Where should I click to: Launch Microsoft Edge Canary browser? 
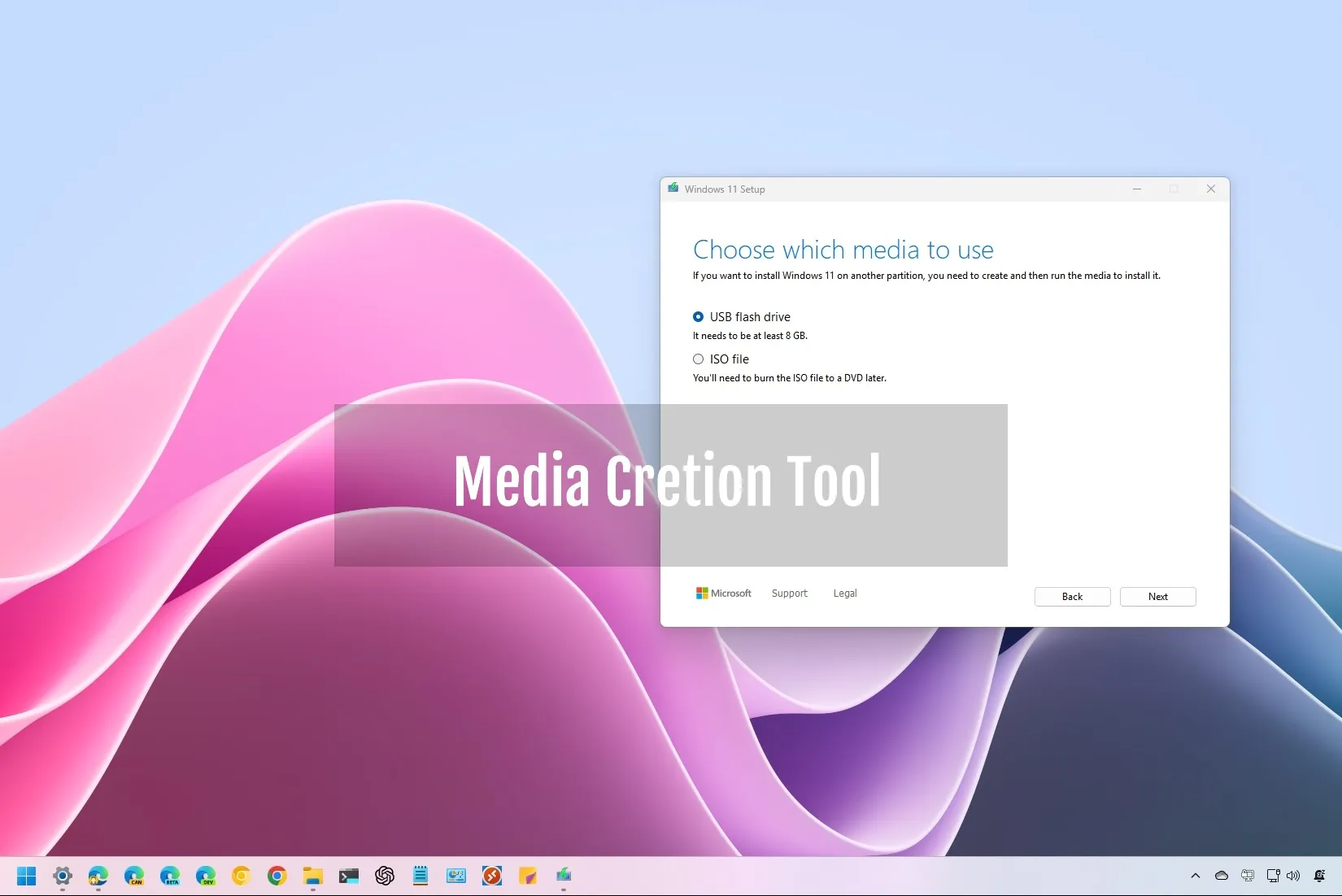[135, 876]
